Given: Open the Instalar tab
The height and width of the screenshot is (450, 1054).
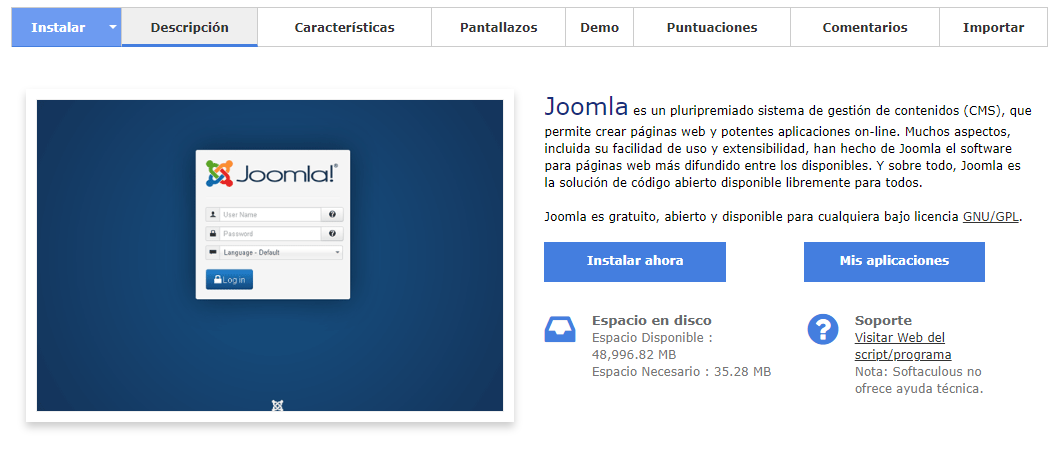Looking at the screenshot, I should 58,28.
